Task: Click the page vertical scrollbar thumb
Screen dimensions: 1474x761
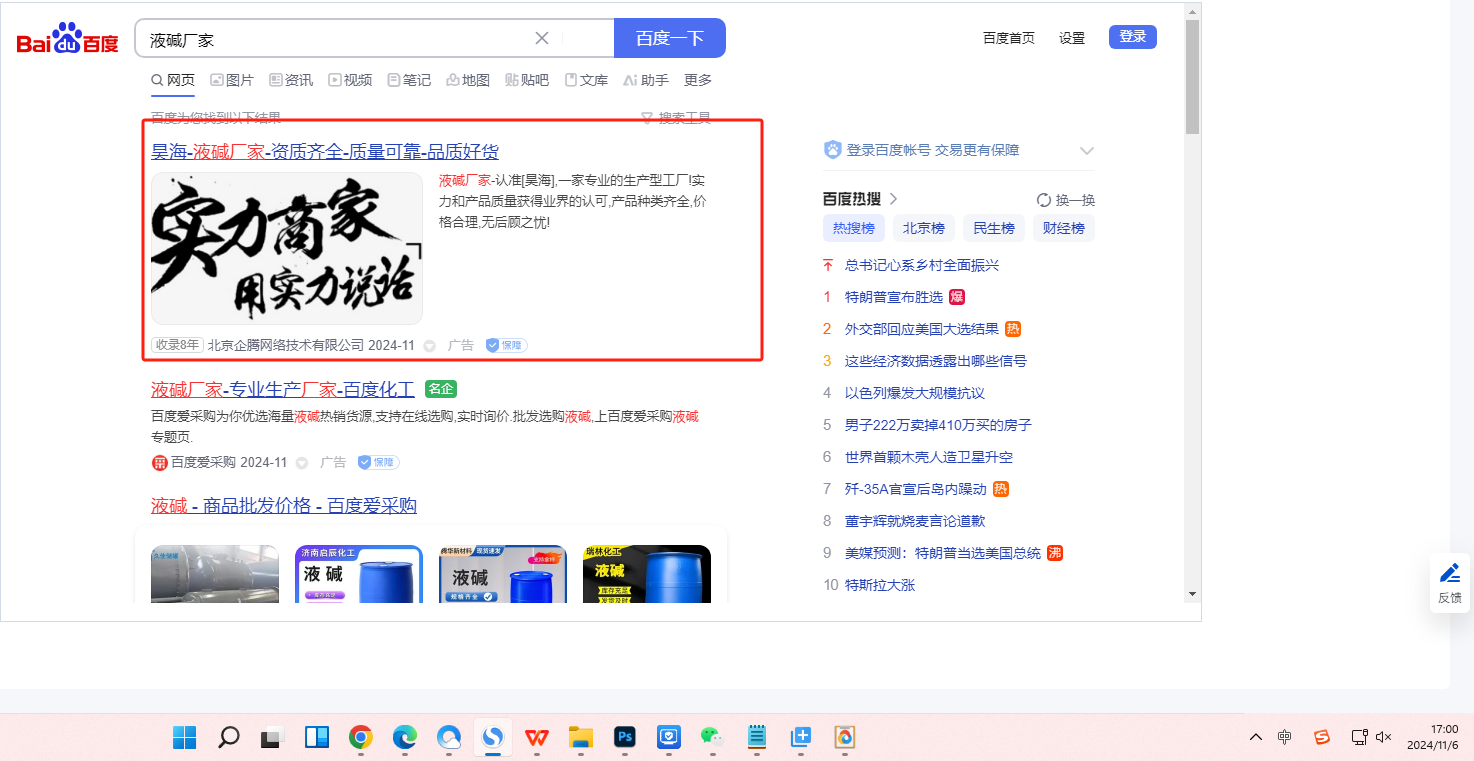Action: [x=1192, y=76]
